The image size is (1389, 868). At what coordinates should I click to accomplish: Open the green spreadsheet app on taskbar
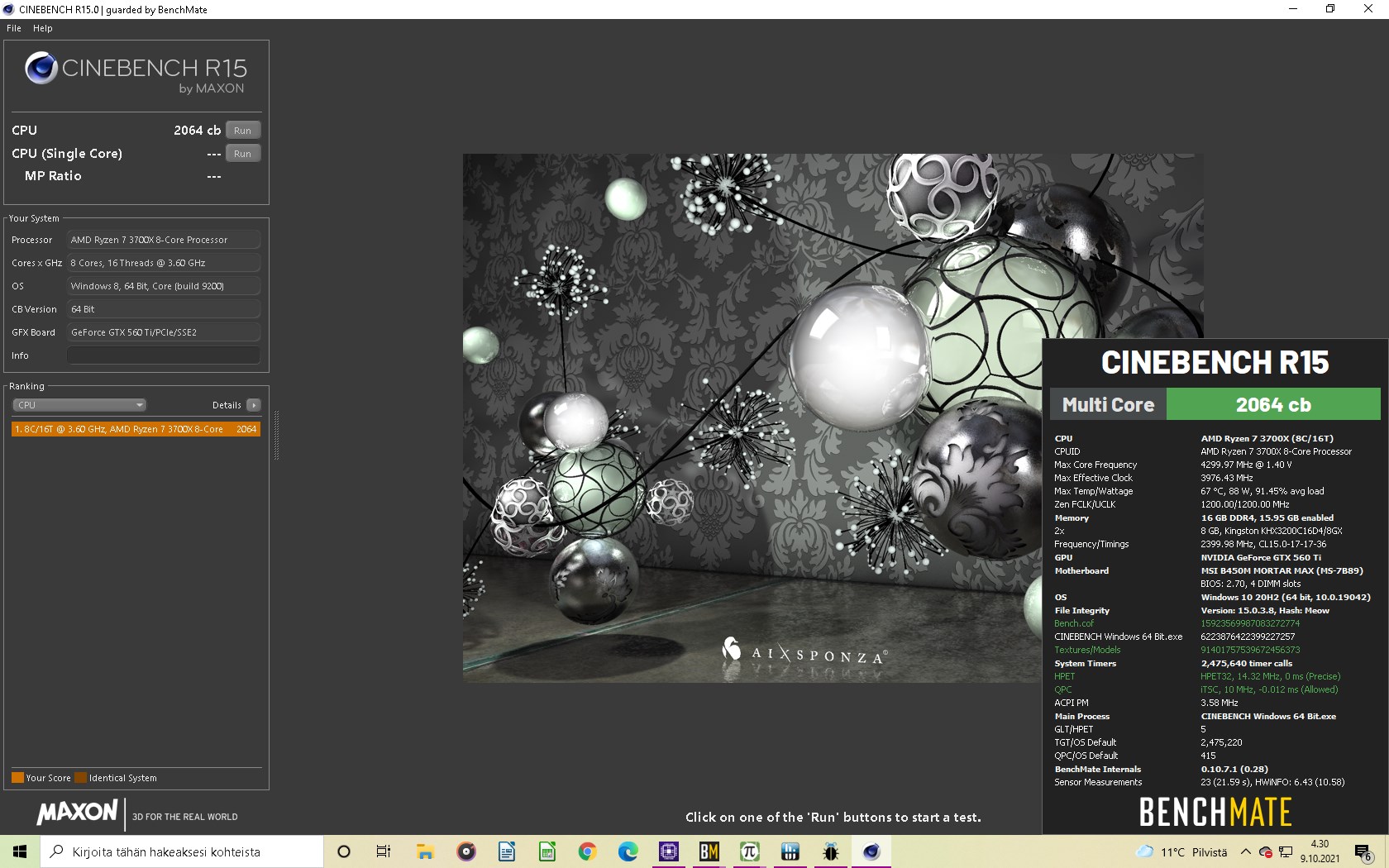tap(547, 851)
